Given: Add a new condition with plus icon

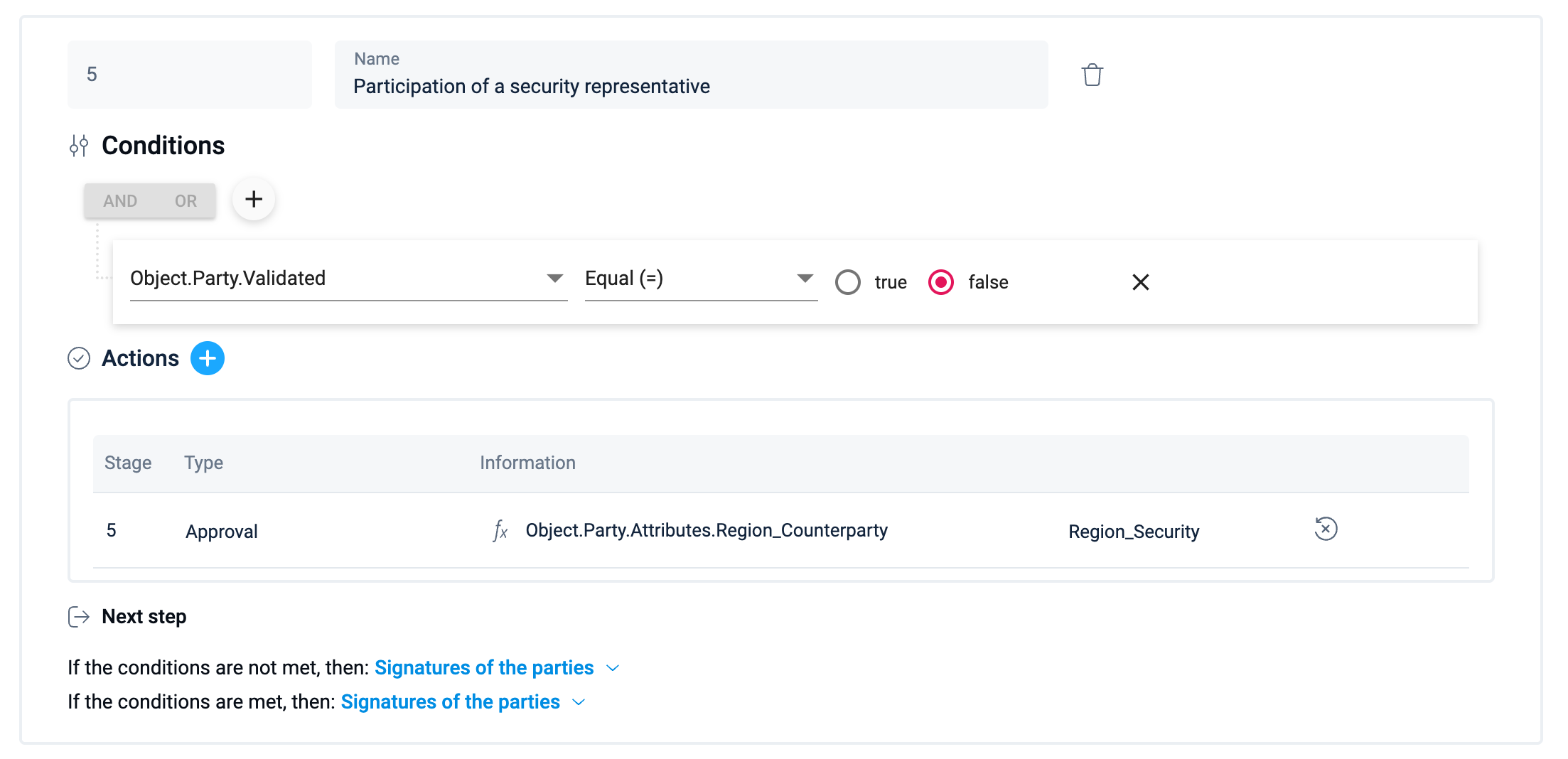Looking at the screenshot, I should click(254, 199).
